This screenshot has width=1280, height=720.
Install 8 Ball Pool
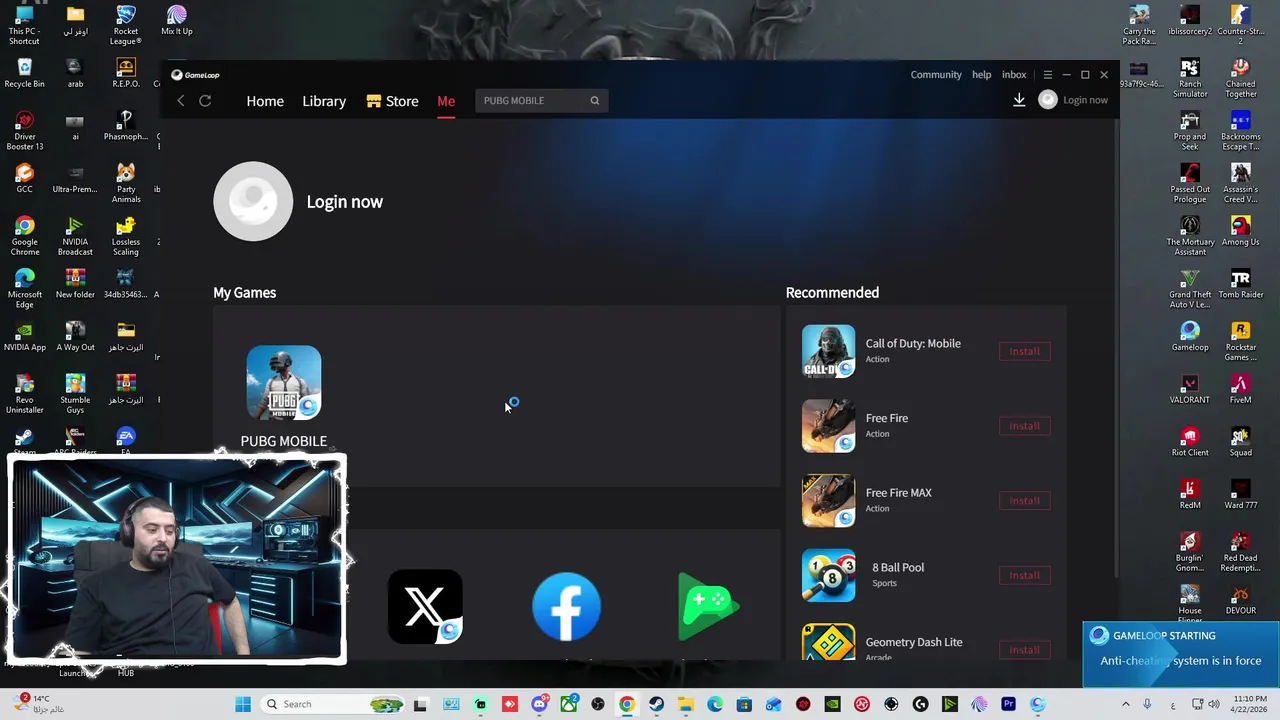[x=1024, y=575]
